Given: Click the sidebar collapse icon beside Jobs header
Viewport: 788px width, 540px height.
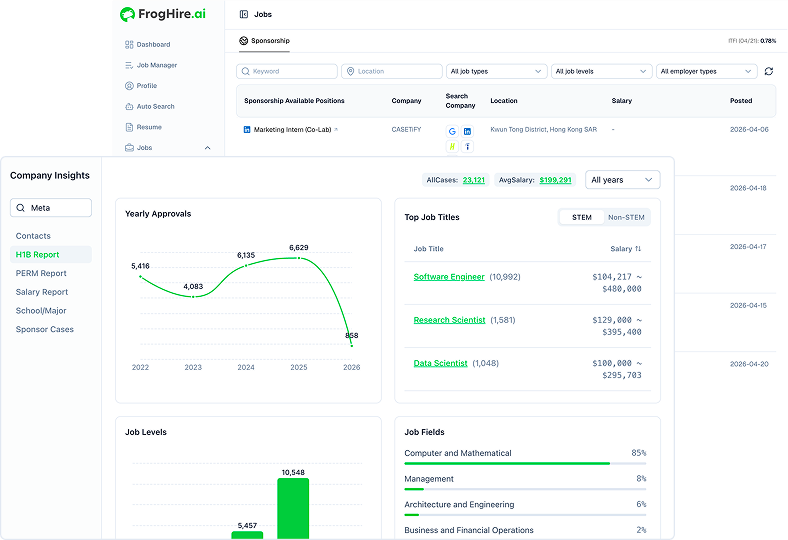Looking at the screenshot, I should tap(244, 15).
